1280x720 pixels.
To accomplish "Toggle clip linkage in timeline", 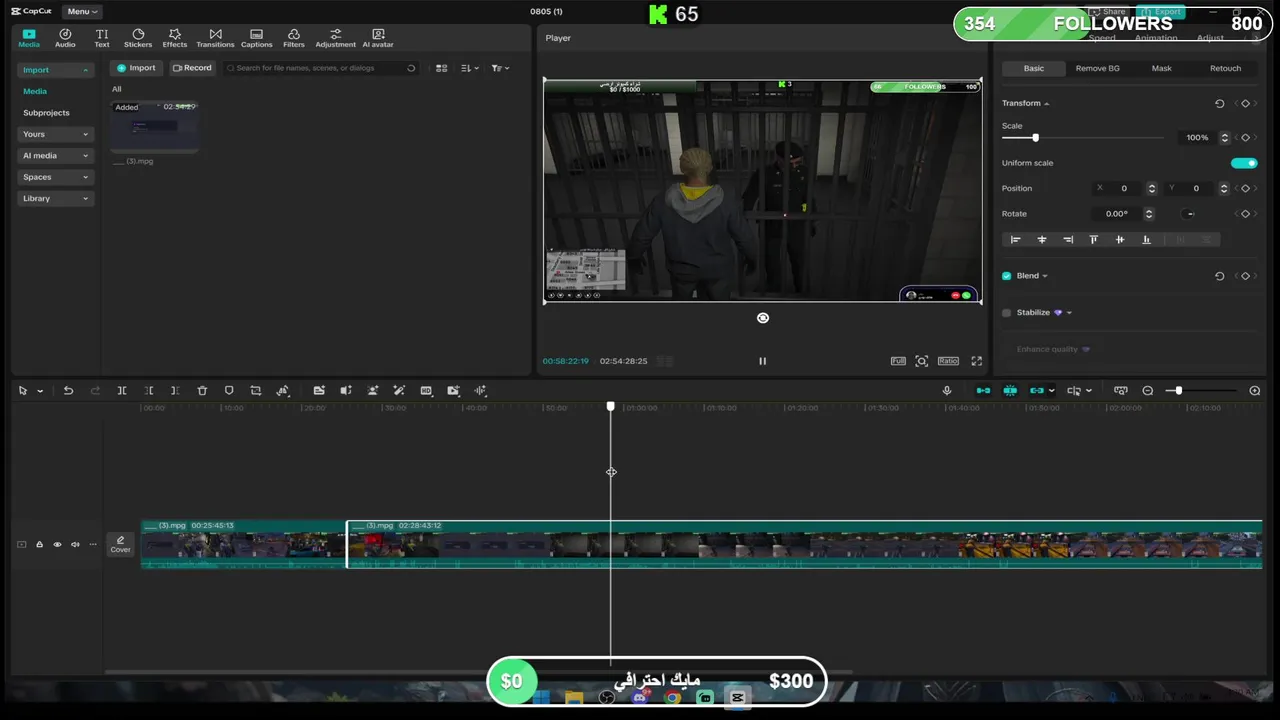I will [x=1036, y=391].
